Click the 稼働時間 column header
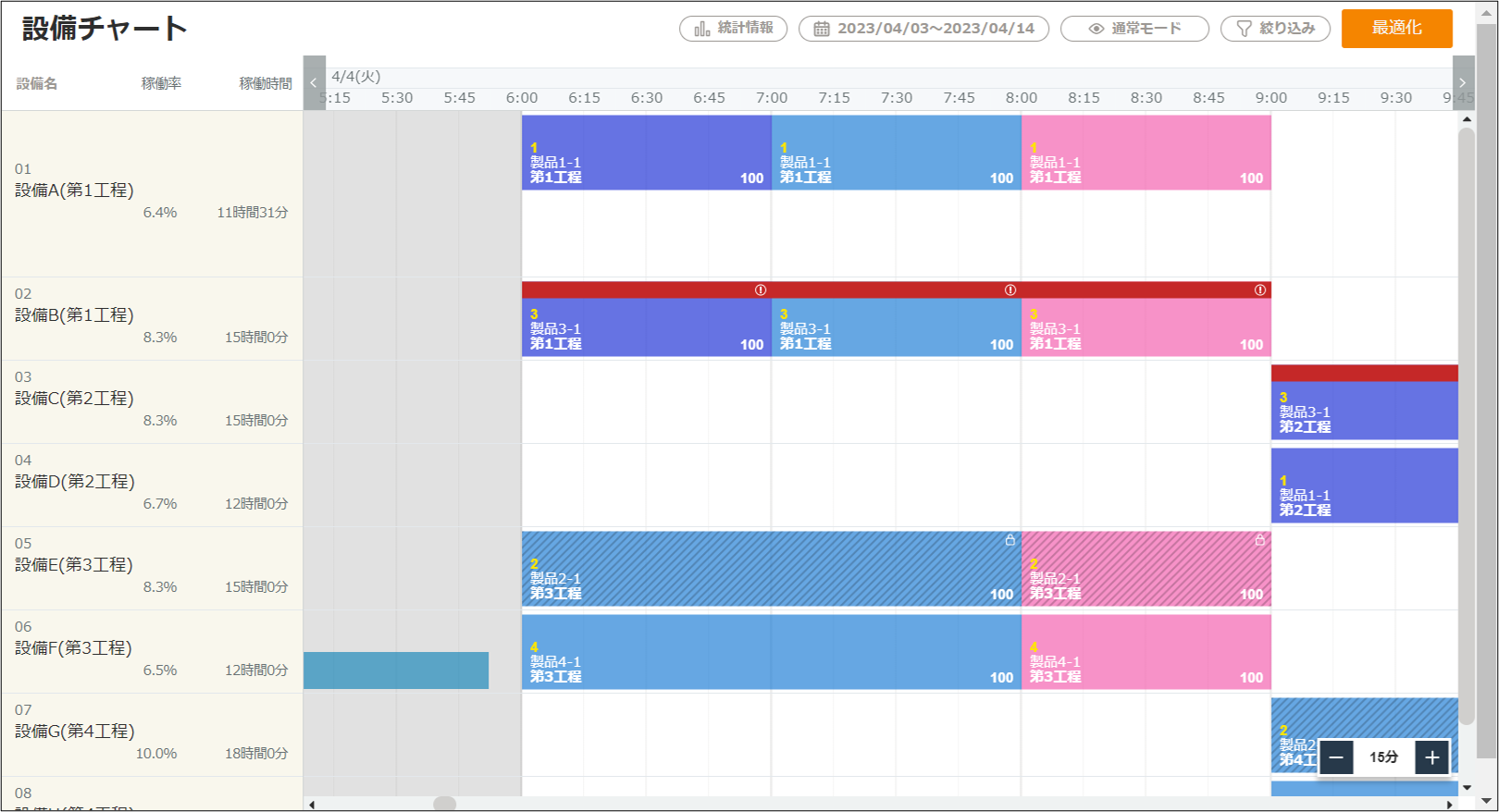 coord(266,83)
